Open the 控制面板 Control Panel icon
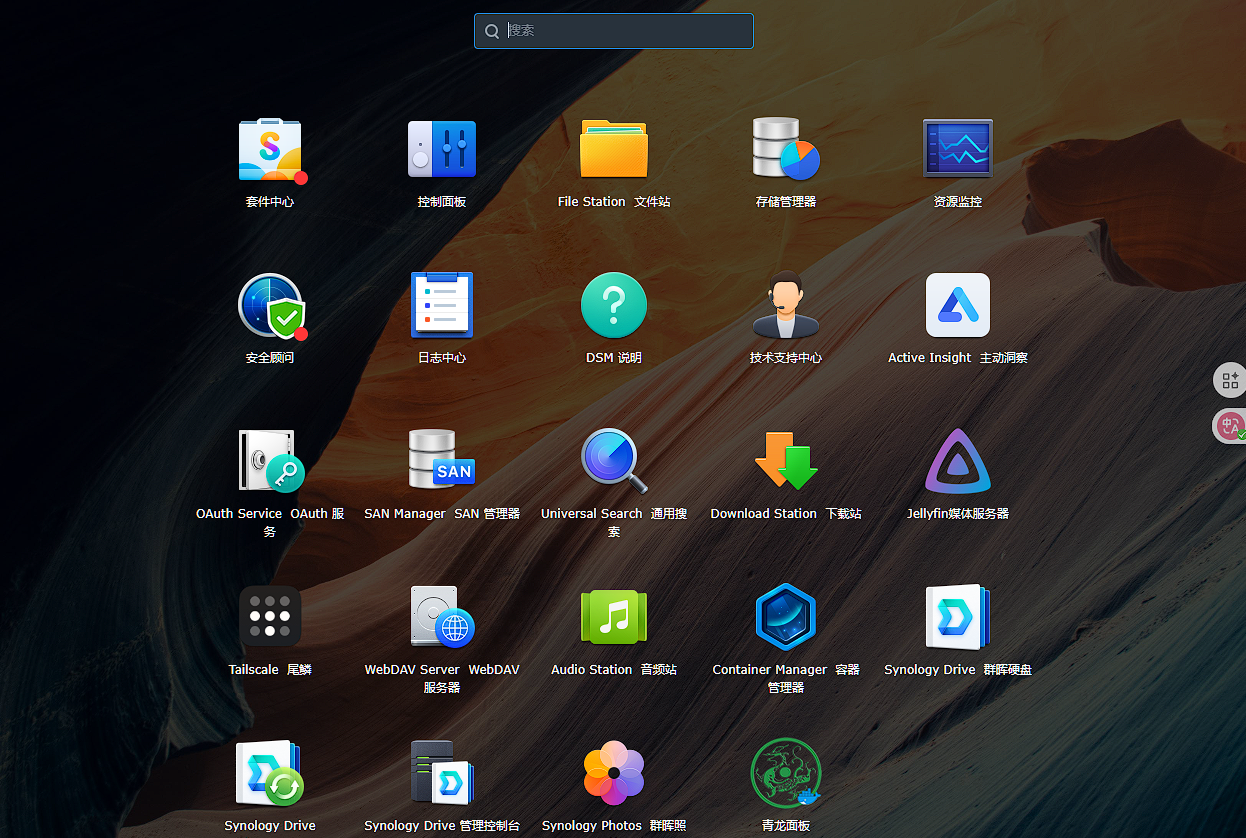Image resolution: width=1246 pixels, height=838 pixels. 442,150
